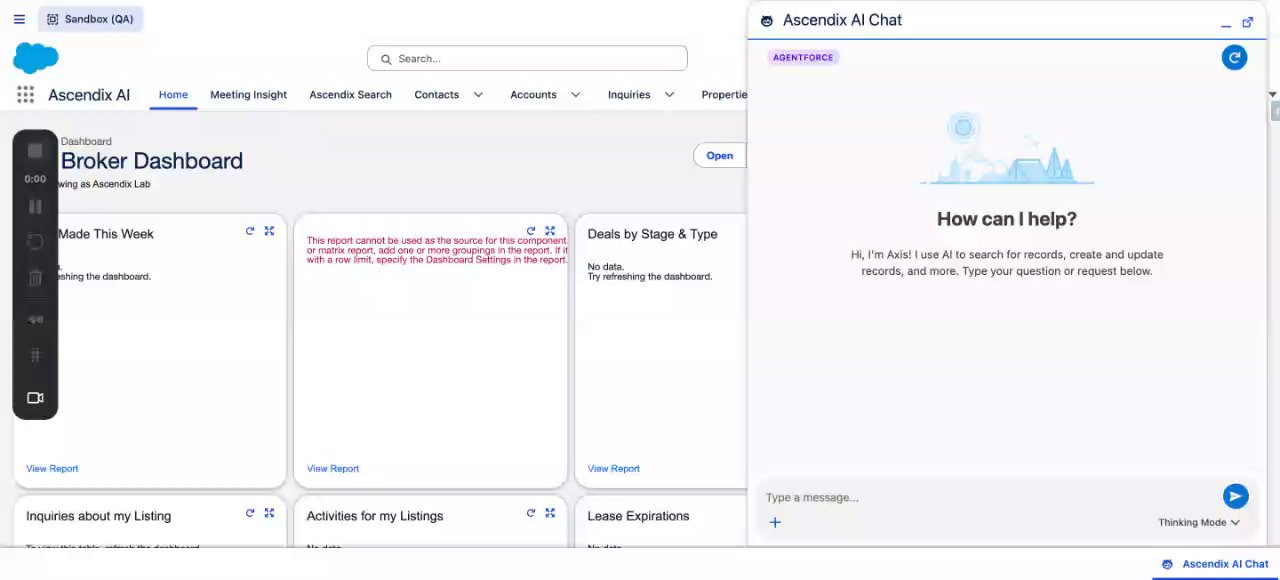
Task: View Report for Made This Week card
Action: [52, 468]
